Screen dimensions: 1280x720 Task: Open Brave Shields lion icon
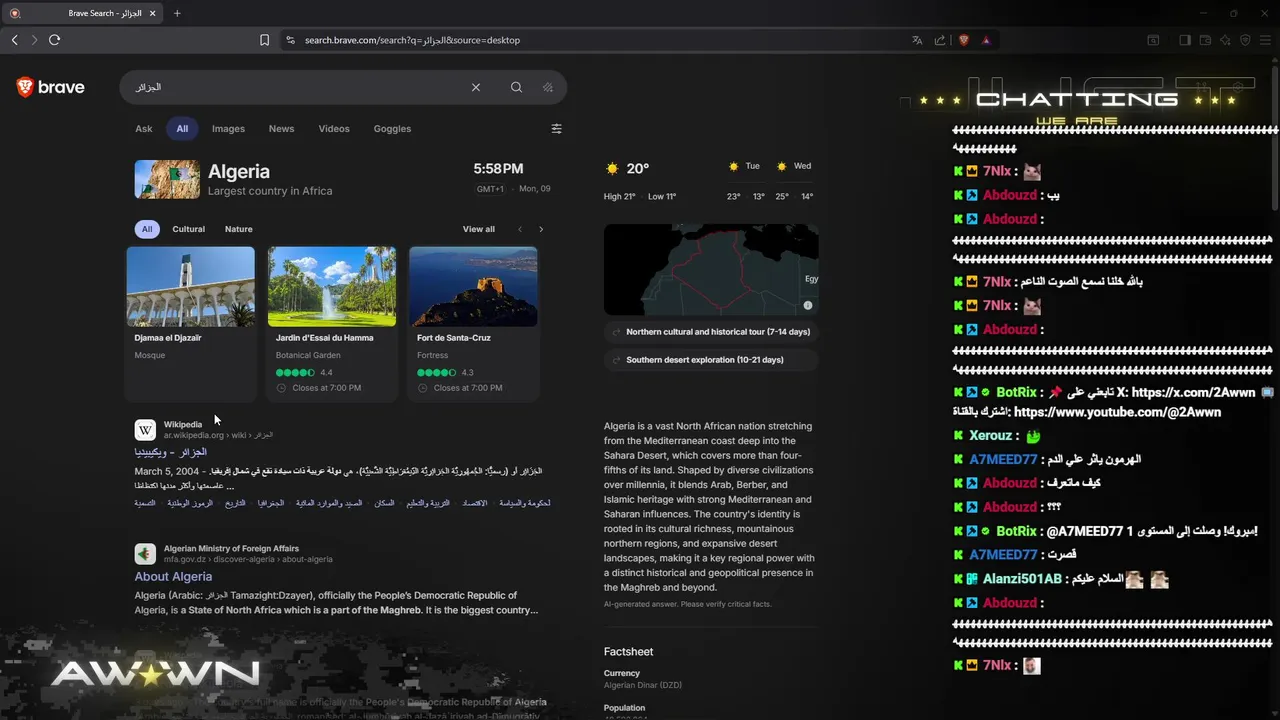964,40
